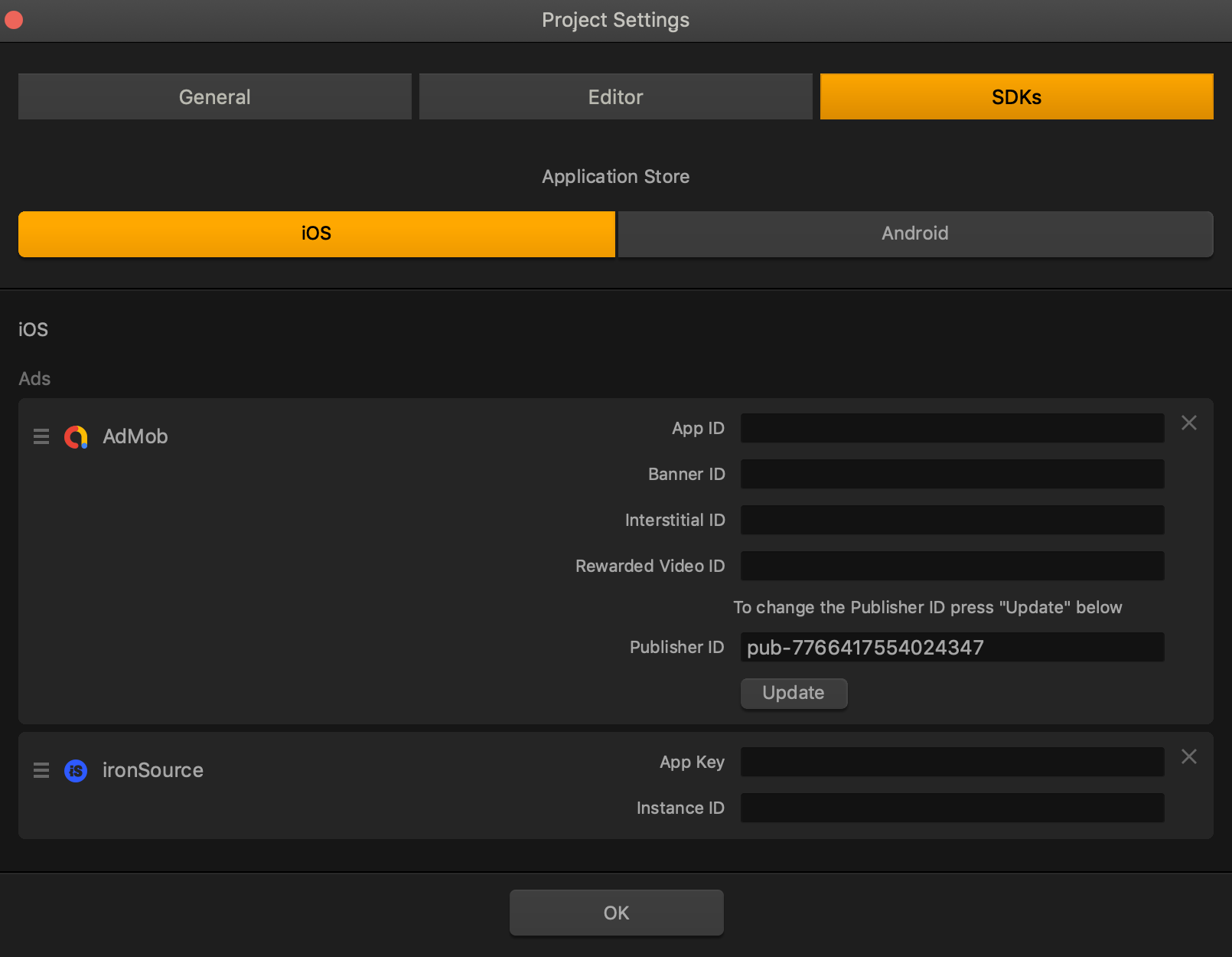Remove the ironSource SDK with X icon
This screenshot has height=957, width=1232.
click(1188, 757)
